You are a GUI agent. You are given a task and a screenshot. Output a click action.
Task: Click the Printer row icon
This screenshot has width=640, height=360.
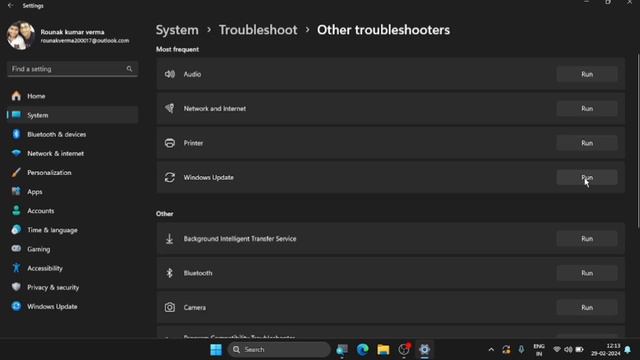170,143
